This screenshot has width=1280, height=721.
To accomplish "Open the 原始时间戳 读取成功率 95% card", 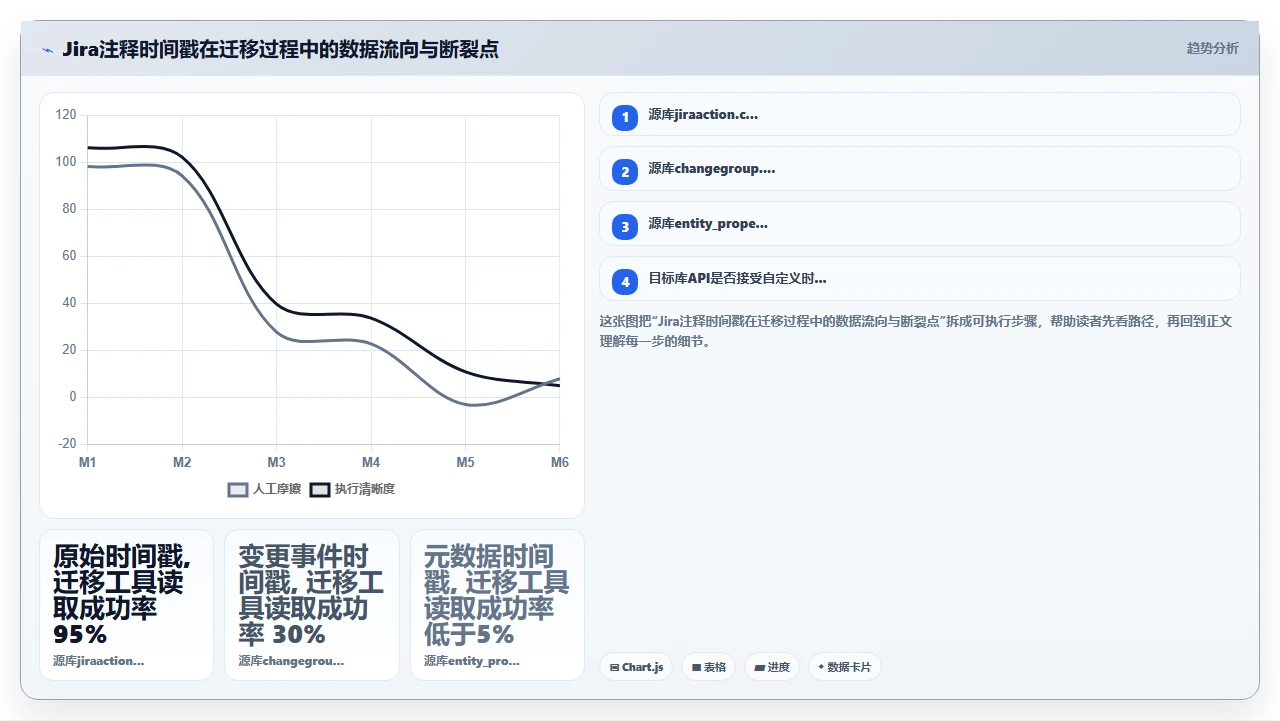I will pyautogui.click(x=126, y=605).
